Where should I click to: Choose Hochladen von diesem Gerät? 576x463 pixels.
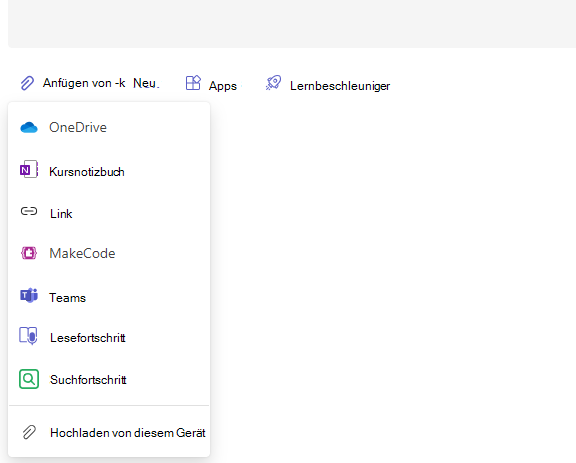109,433
